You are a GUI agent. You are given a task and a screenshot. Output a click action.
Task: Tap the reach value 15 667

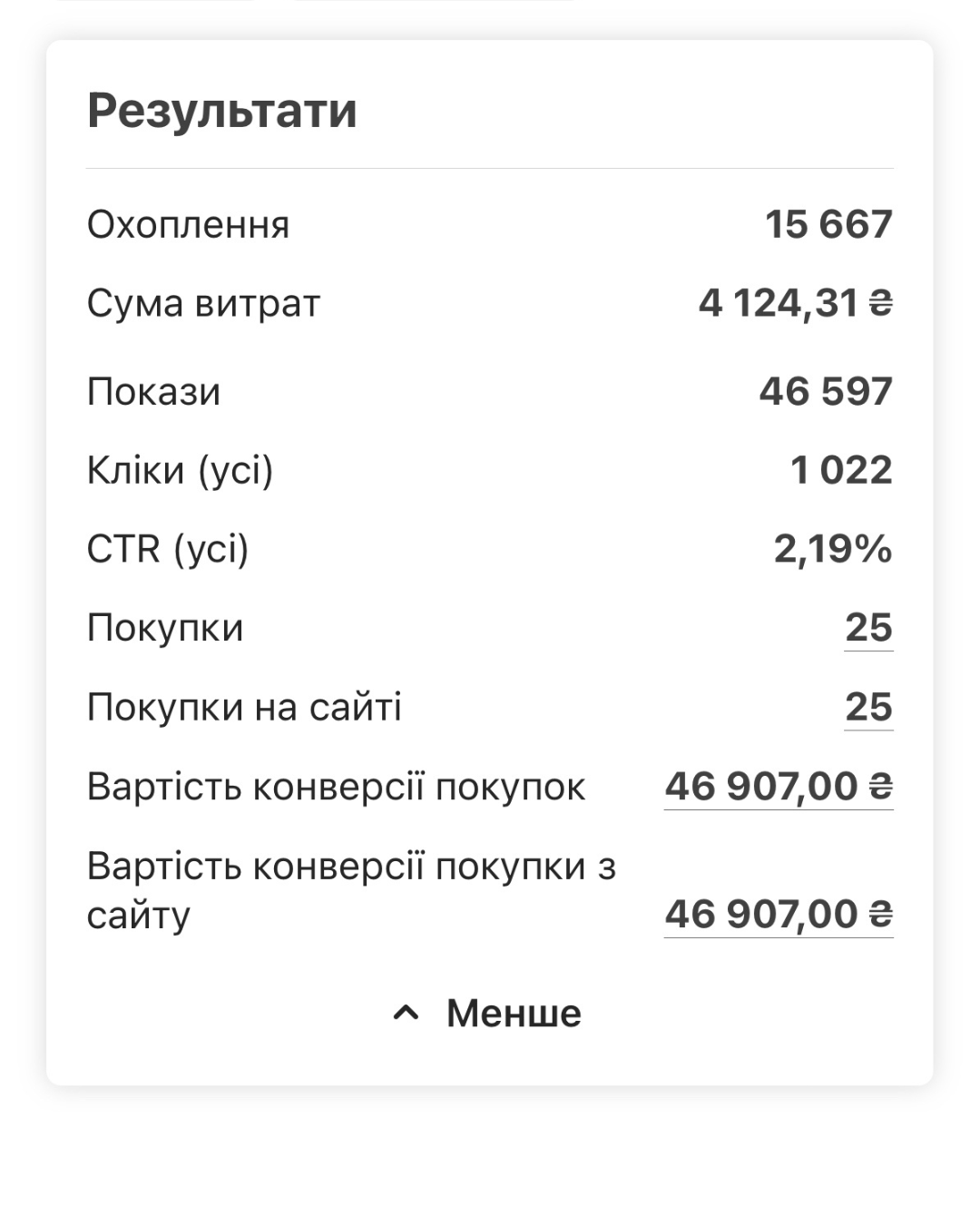(x=829, y=225)
